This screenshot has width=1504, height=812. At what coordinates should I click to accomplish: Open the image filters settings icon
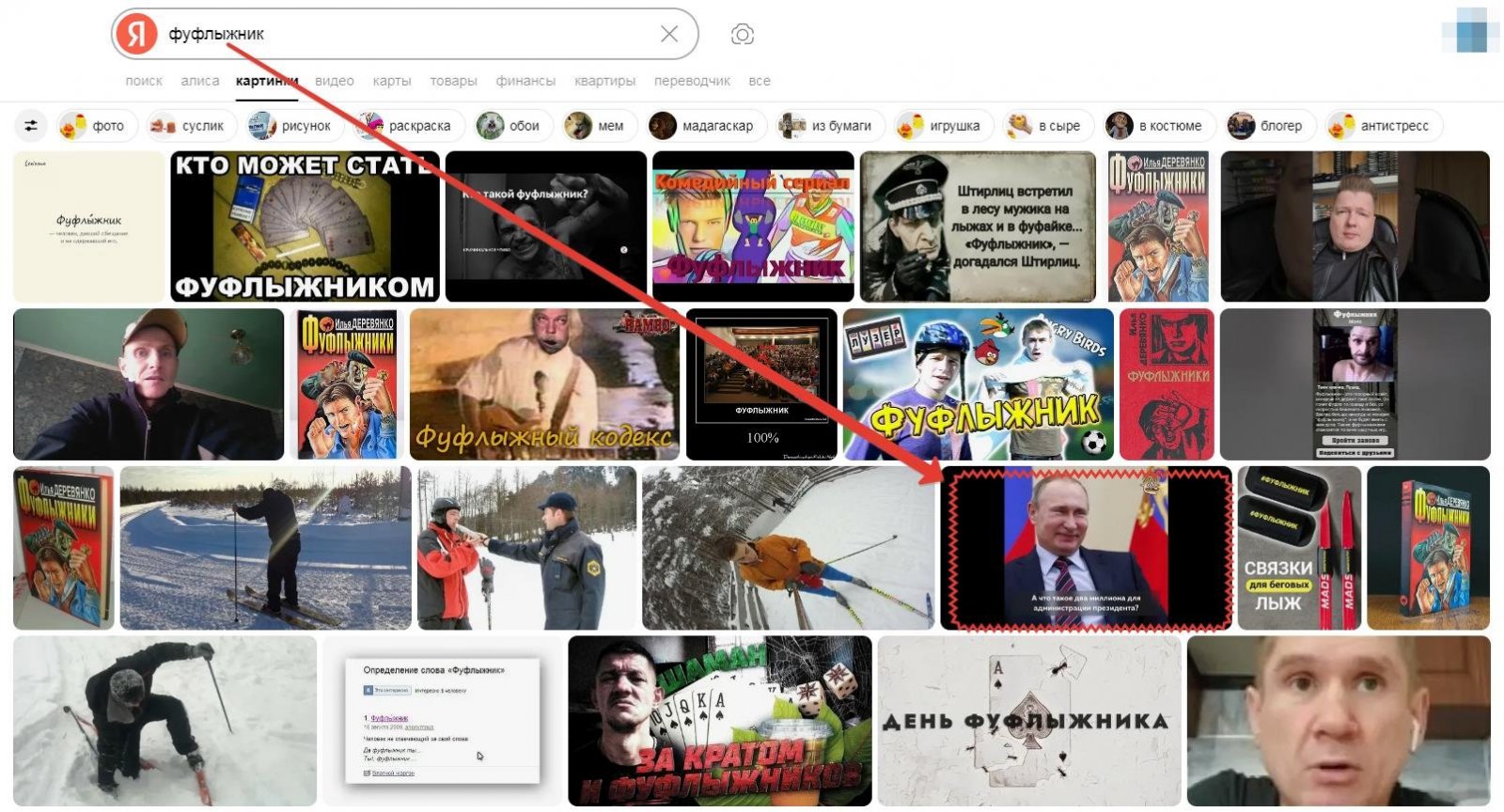[x=31, y=126]
